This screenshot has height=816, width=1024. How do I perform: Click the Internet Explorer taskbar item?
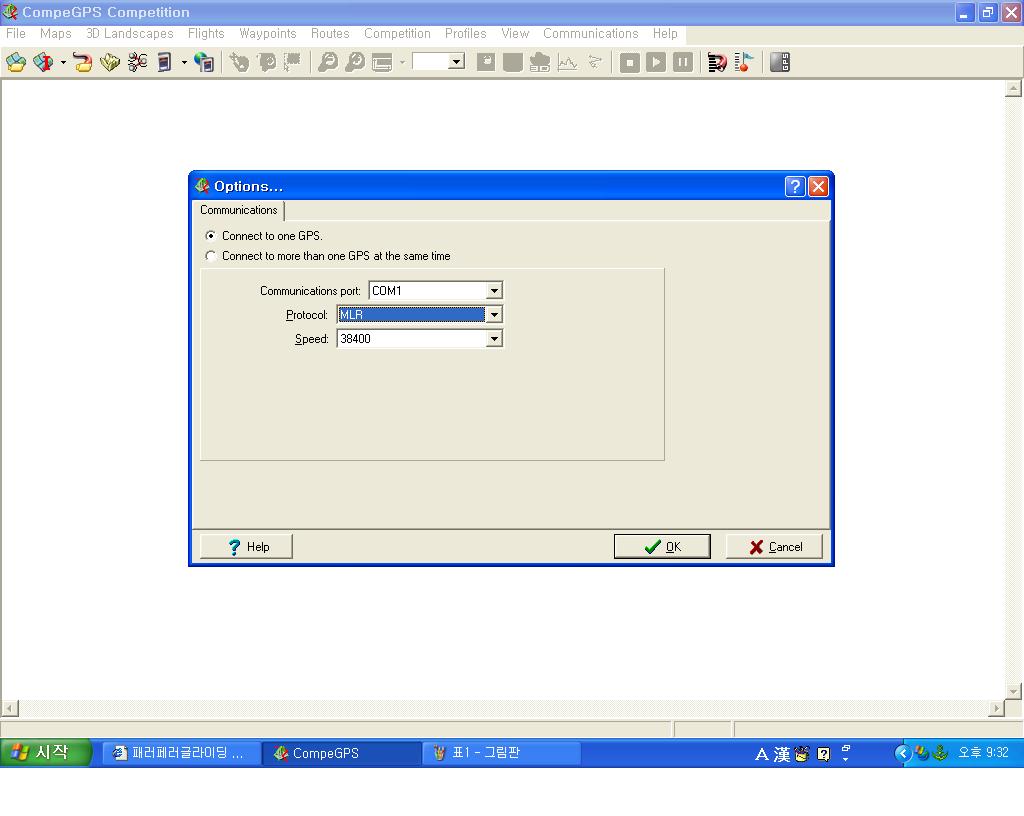coord(180,753)
